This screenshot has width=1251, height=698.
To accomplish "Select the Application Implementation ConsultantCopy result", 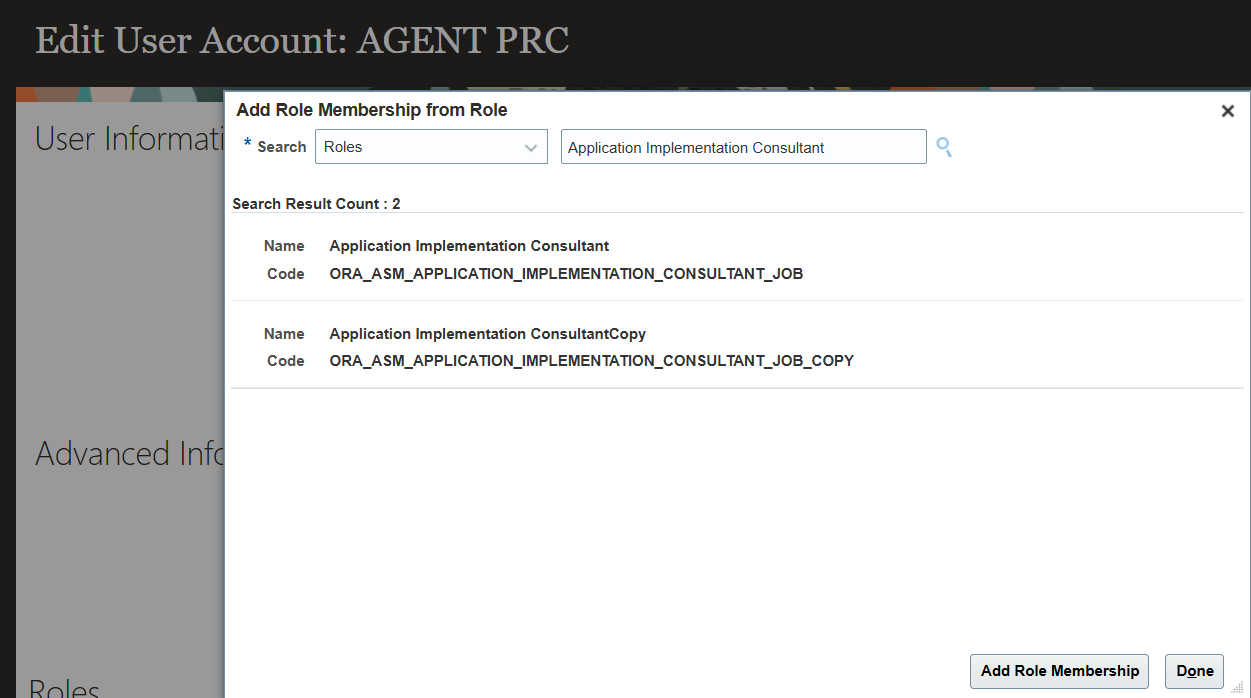I will tap(487, 334).
